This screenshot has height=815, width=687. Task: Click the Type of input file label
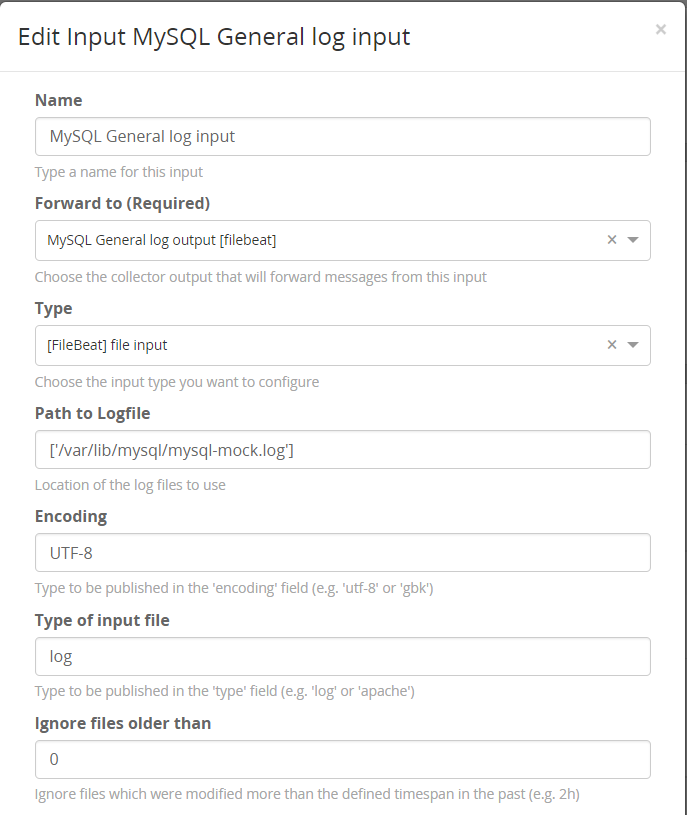click(x=102, y=620)
